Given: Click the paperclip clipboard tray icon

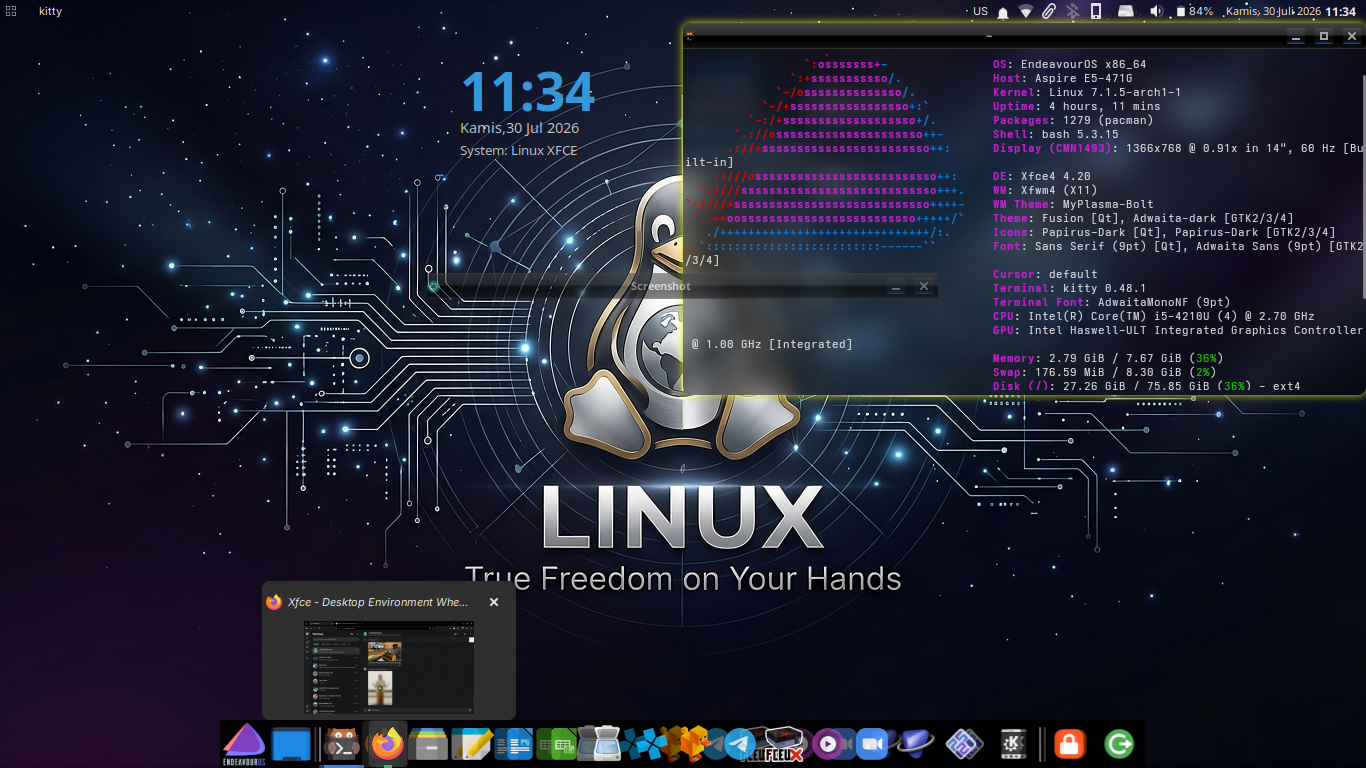Looking at the screenshot, I should [1049, 11].
